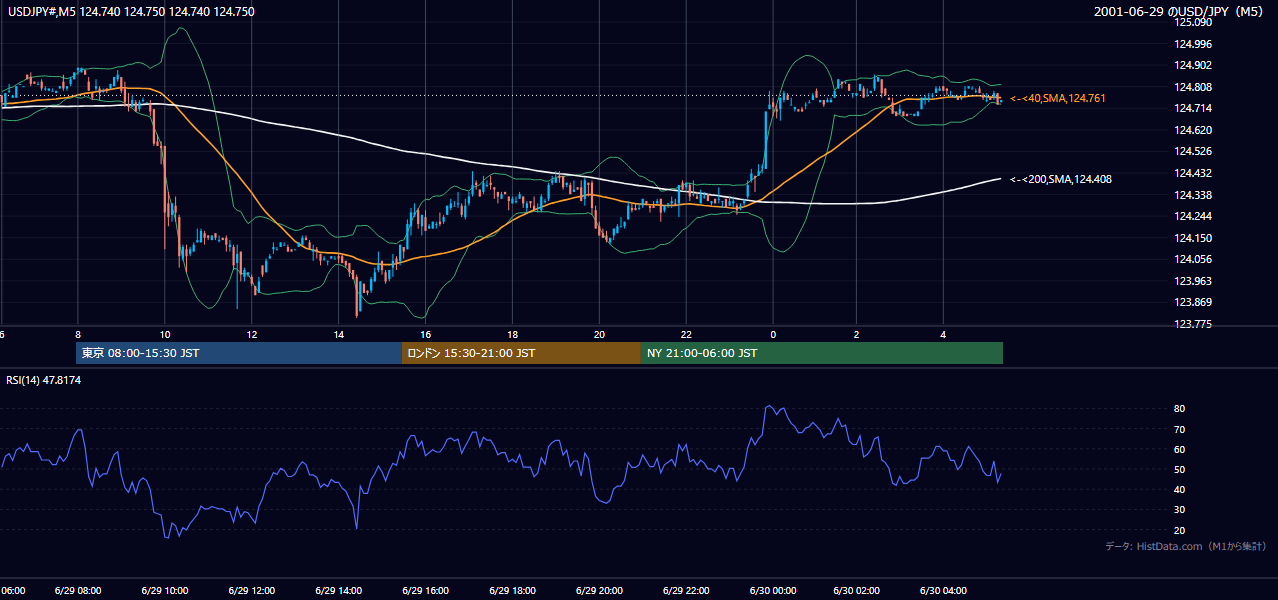The height and width of the screenshot is (600, 1278).
Task: Click the 2001-06-29 USD/JPY (M5) heading
Action: [x=1179, y=11]
